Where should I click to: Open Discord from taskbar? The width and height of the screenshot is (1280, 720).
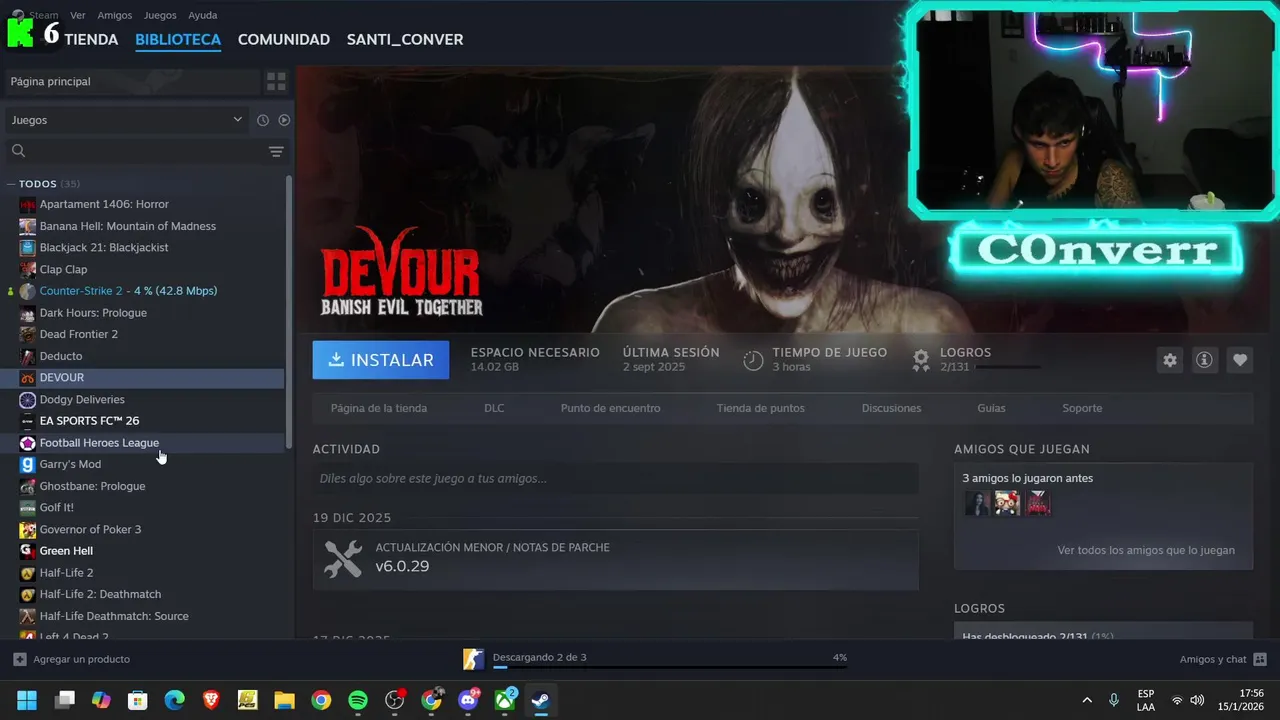(x=468, y=700)
